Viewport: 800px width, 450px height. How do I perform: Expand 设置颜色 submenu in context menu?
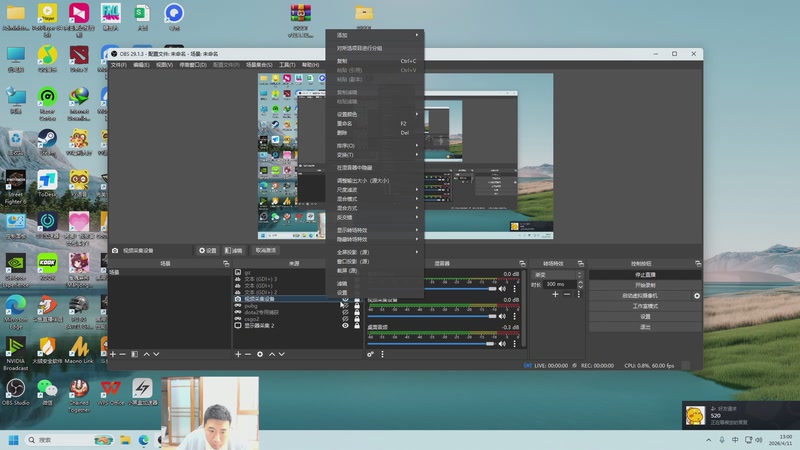click(375, 114)
